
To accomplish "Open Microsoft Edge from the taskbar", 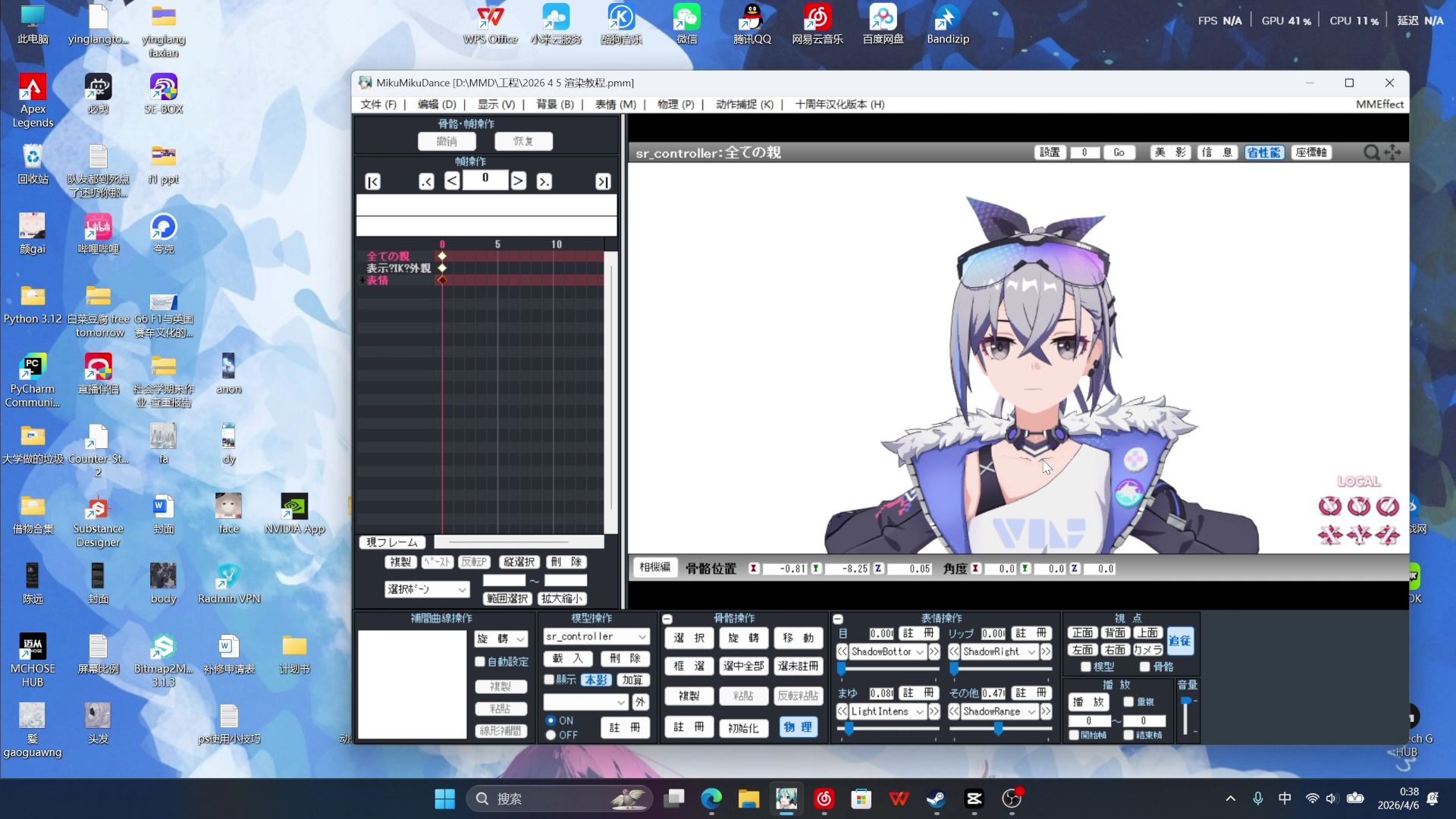I will click(x=711, y=799).
